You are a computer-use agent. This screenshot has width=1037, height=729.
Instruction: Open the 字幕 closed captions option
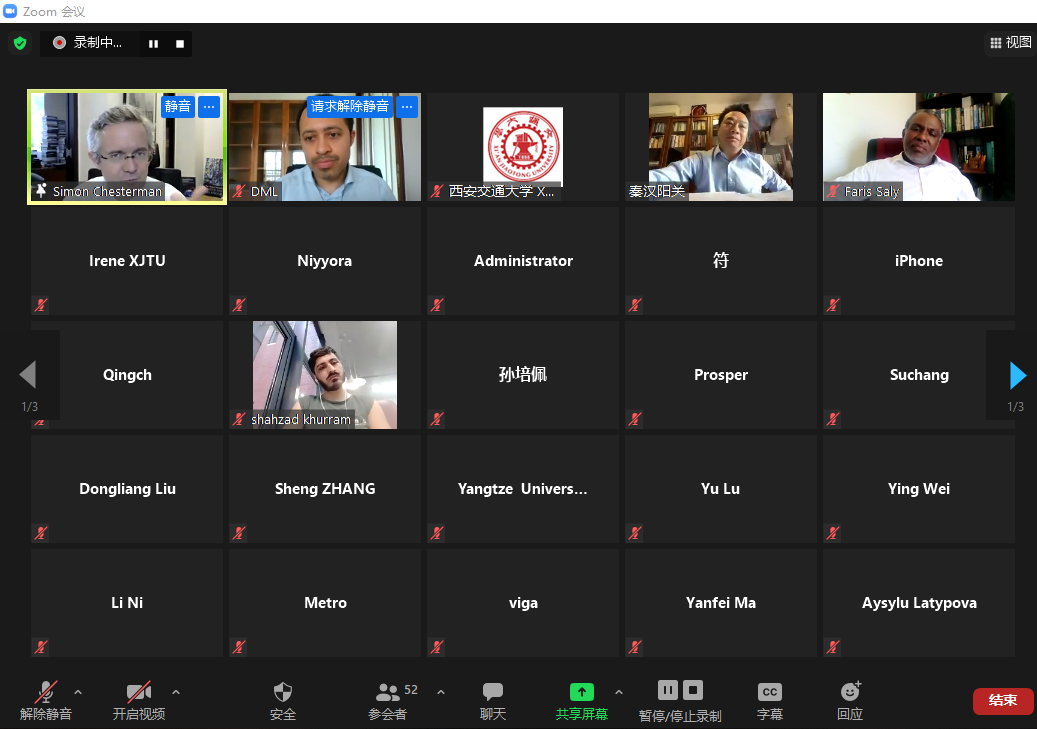(769, 692)
